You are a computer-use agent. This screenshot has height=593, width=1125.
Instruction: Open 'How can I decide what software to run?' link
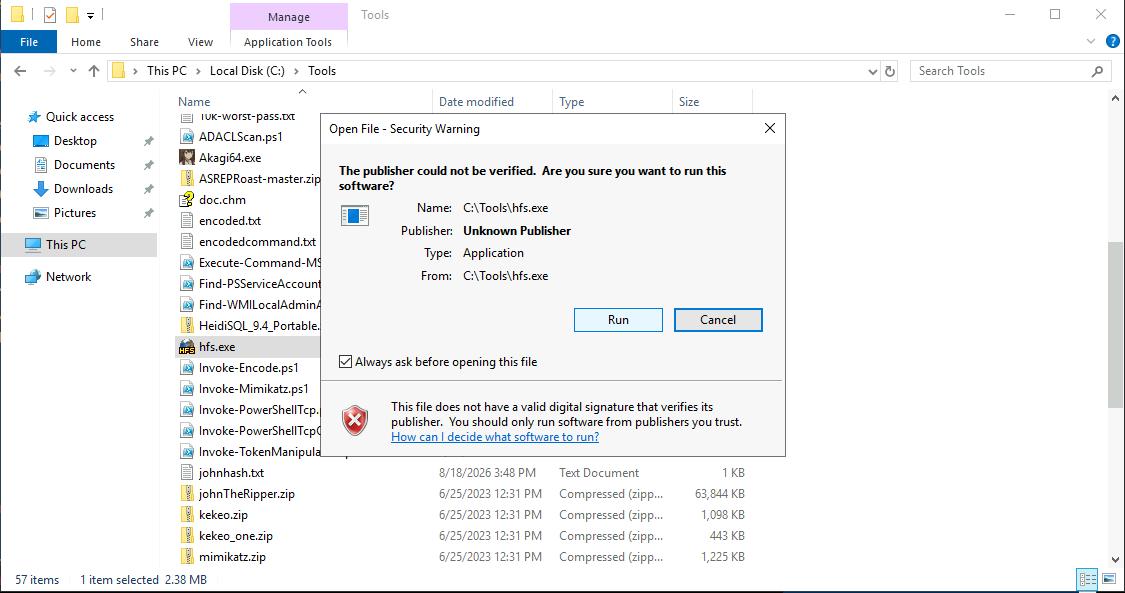(495, 437)
